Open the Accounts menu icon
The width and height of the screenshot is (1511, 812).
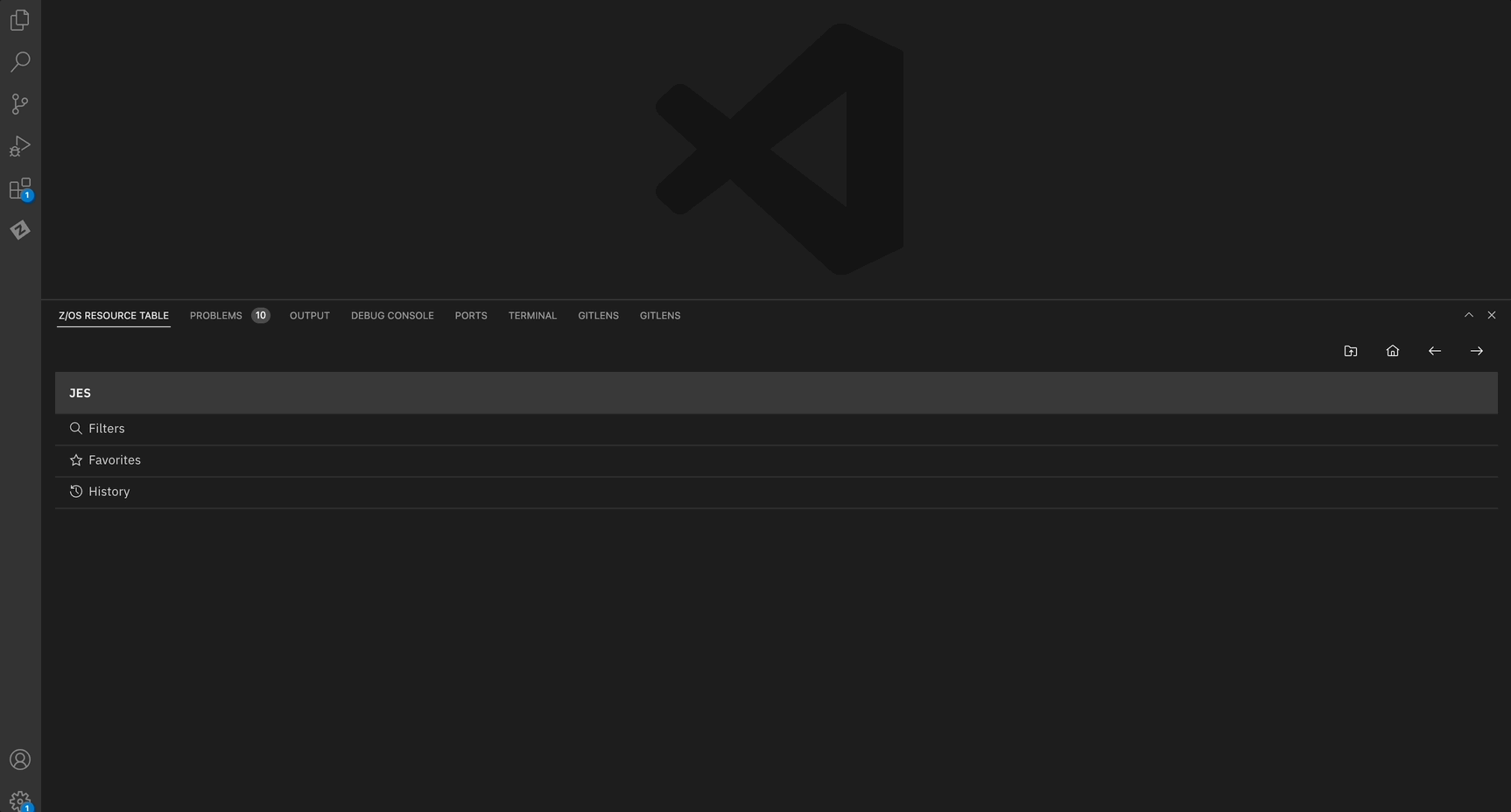click(x=20, y=759)
